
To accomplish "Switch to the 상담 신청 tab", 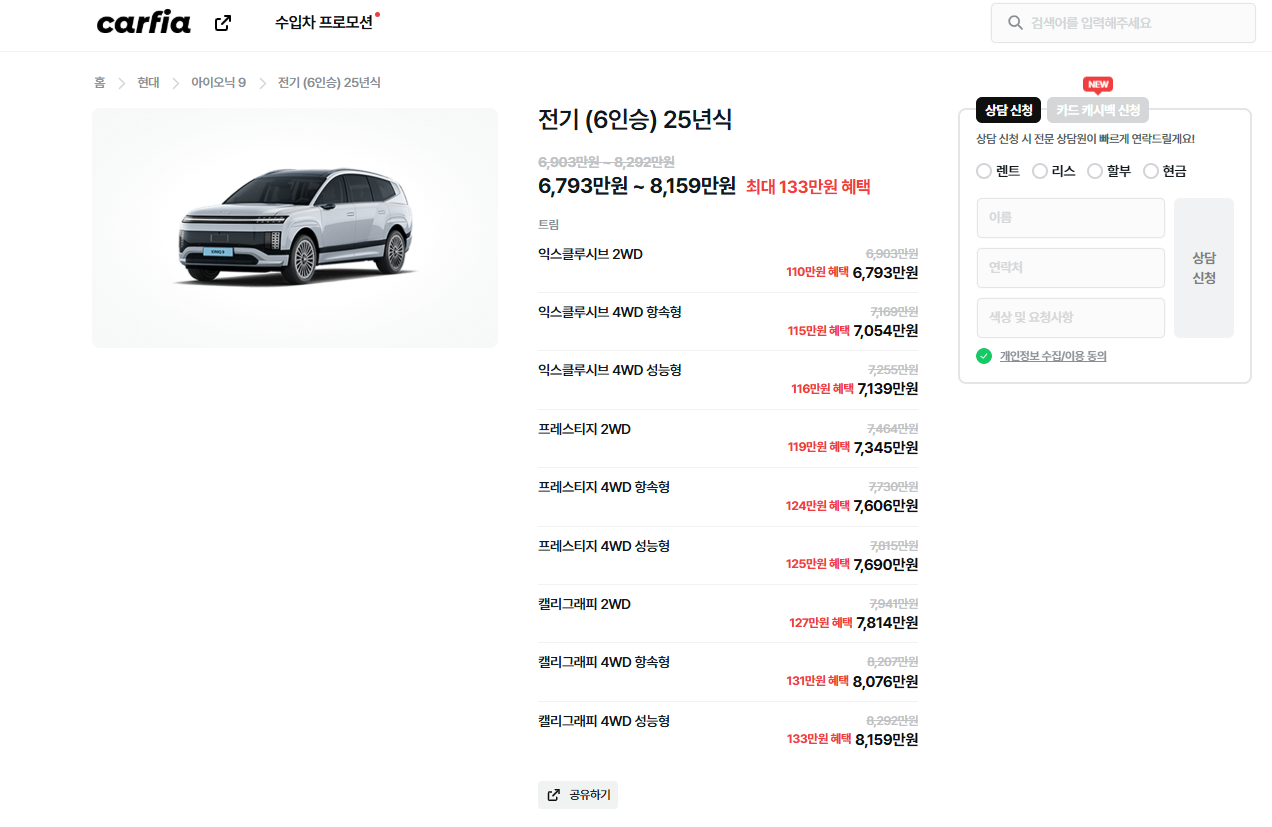I will (1009, 110).
